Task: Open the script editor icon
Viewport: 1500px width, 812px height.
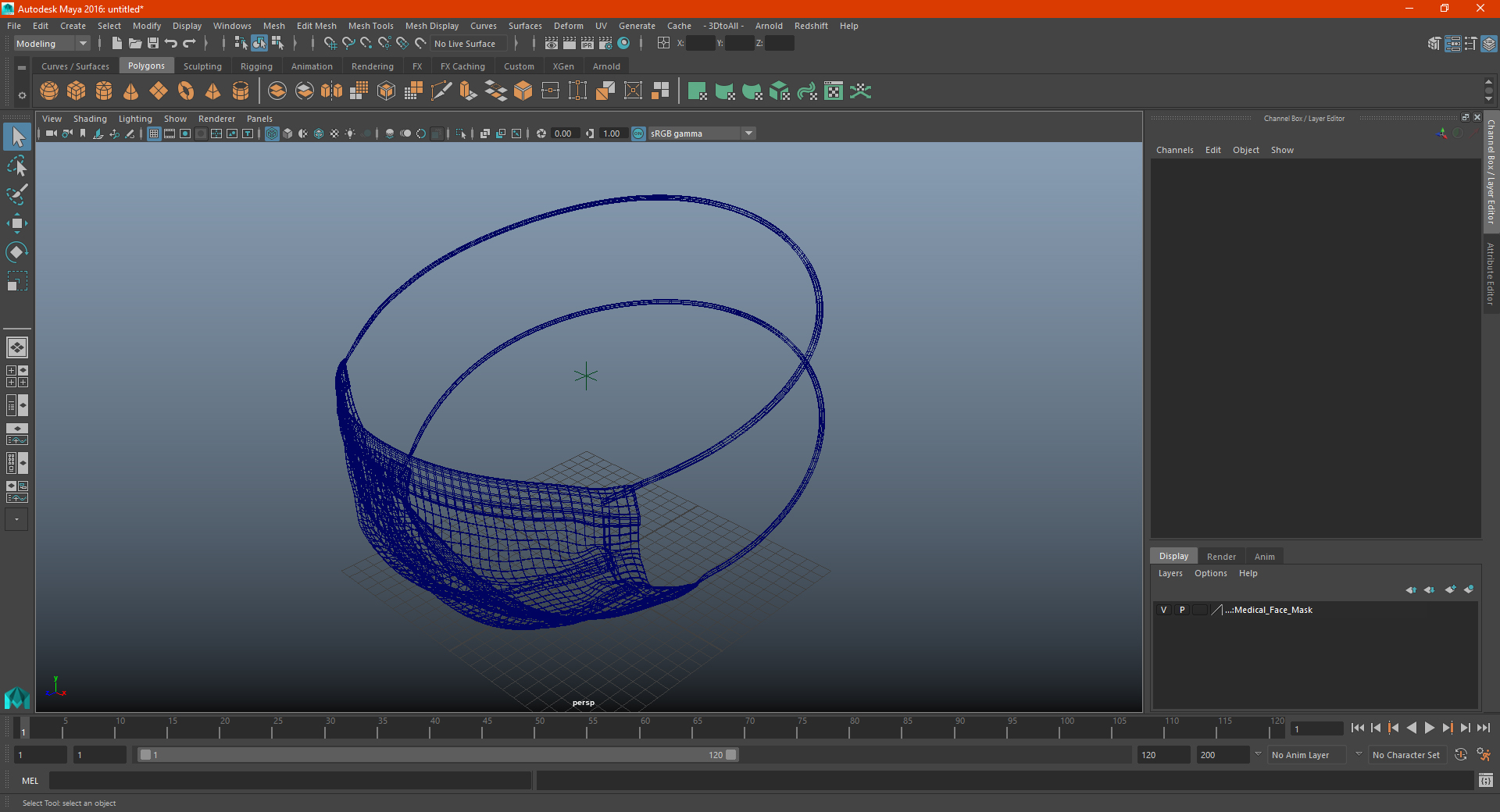Action: [x=1486, y=780]
